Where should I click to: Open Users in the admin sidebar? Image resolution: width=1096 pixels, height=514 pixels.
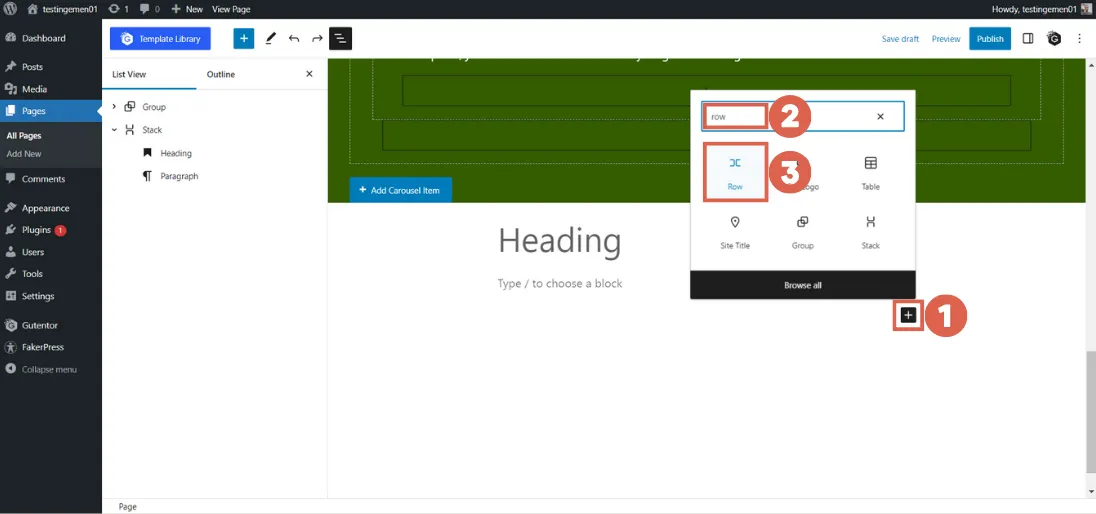coord(33,252)
